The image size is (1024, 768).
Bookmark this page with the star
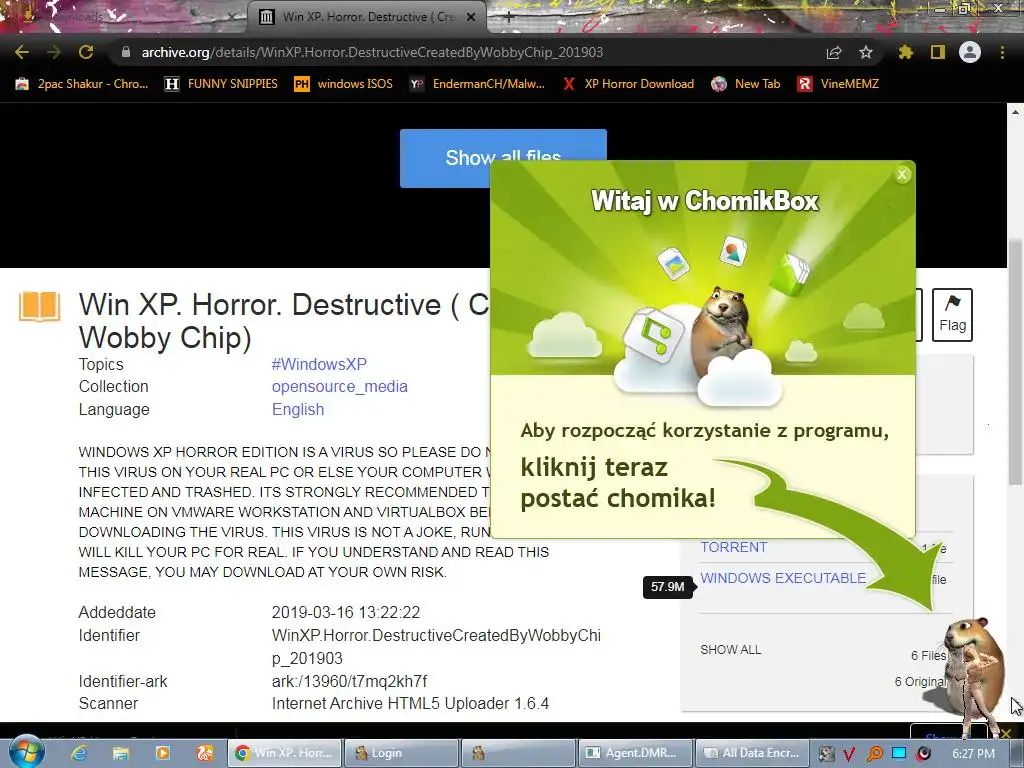pyautogui.click(x=866, y=52)
